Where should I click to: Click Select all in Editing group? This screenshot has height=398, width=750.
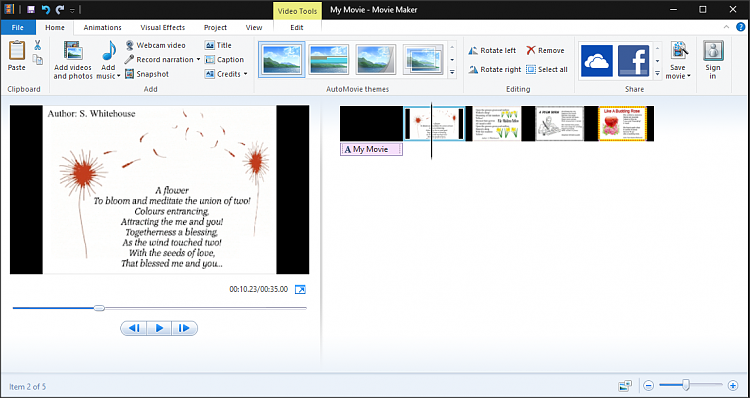pyautogui.click(x=547, y=70)
